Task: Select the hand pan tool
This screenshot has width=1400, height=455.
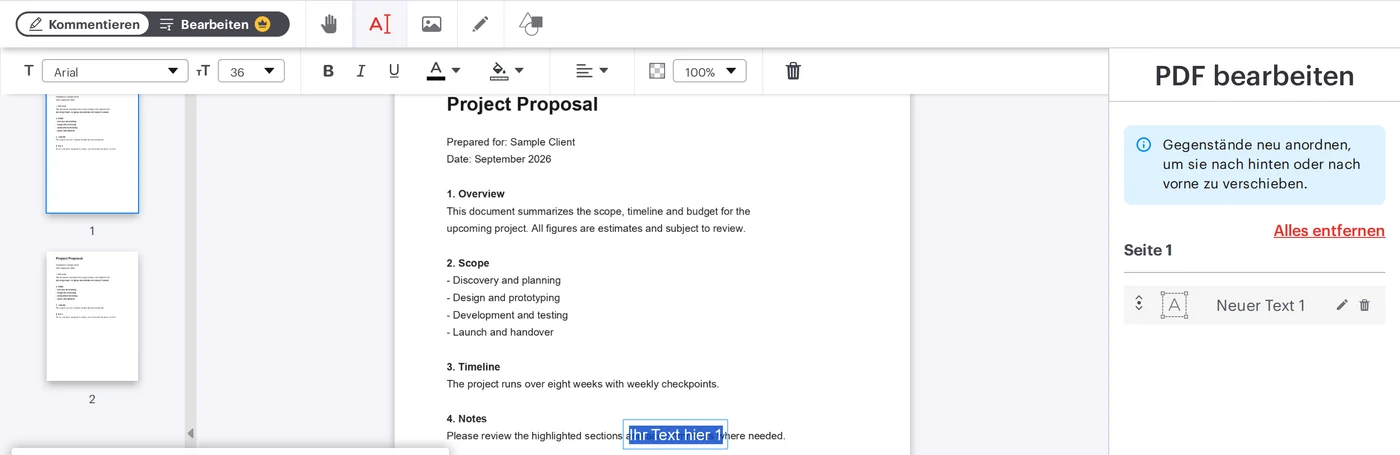Action: pos(329,24)
